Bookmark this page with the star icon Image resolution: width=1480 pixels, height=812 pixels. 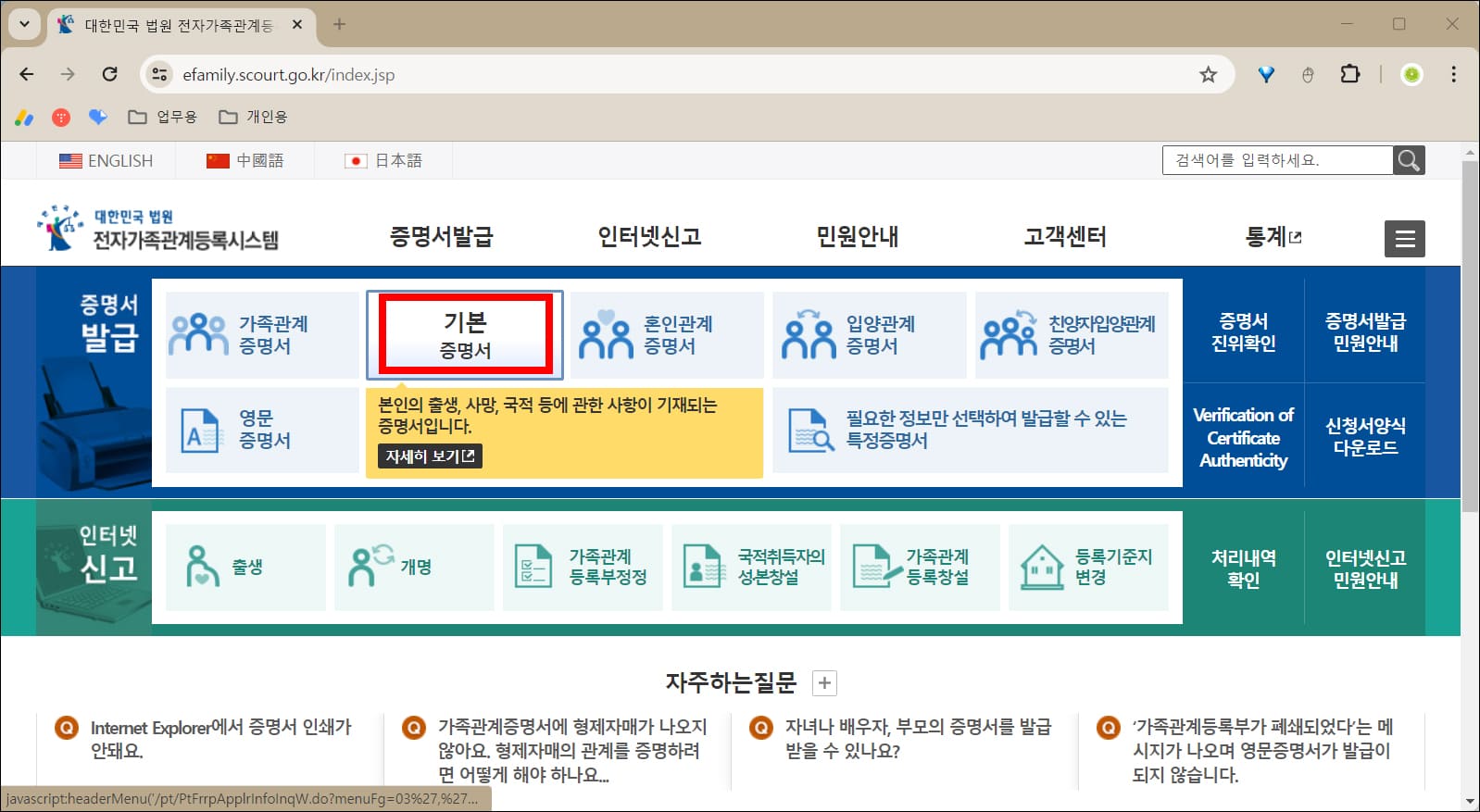coord(1208,75)
